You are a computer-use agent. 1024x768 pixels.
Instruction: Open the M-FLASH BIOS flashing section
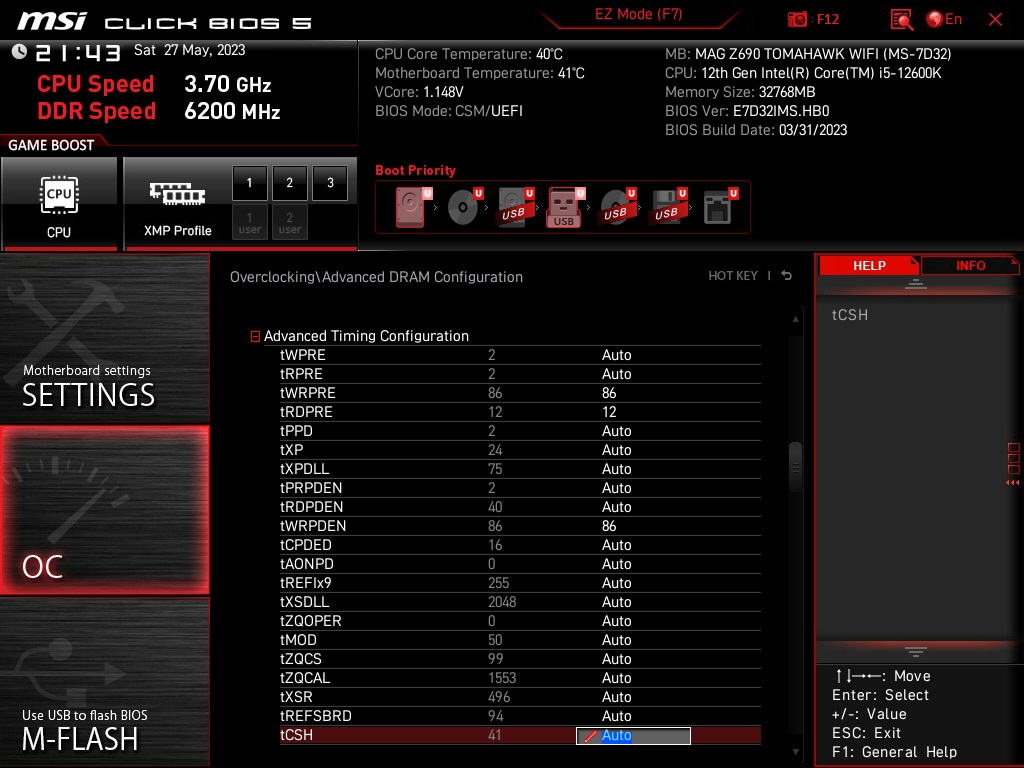pos(104,682)
